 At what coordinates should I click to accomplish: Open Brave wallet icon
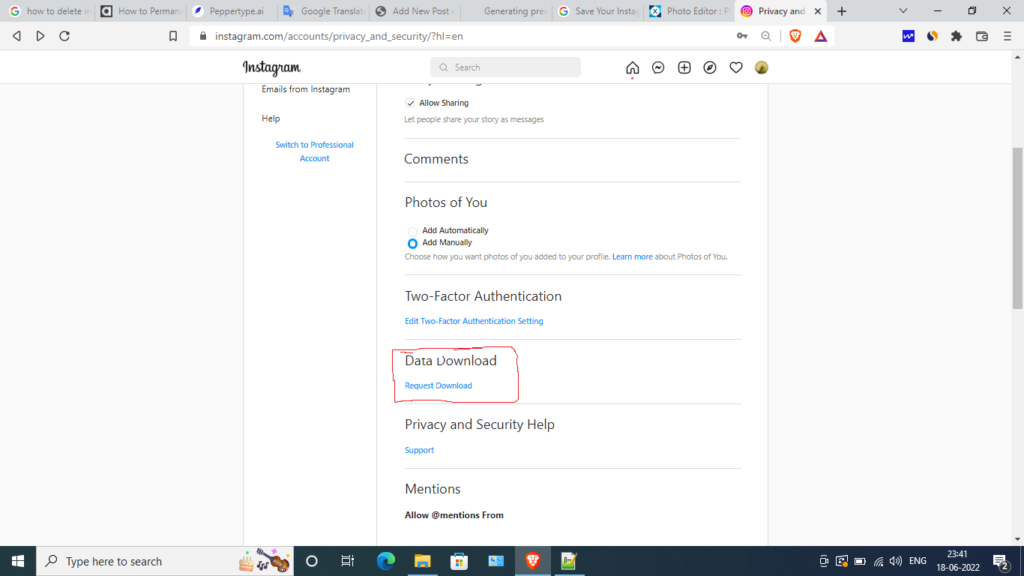(982, 36)
